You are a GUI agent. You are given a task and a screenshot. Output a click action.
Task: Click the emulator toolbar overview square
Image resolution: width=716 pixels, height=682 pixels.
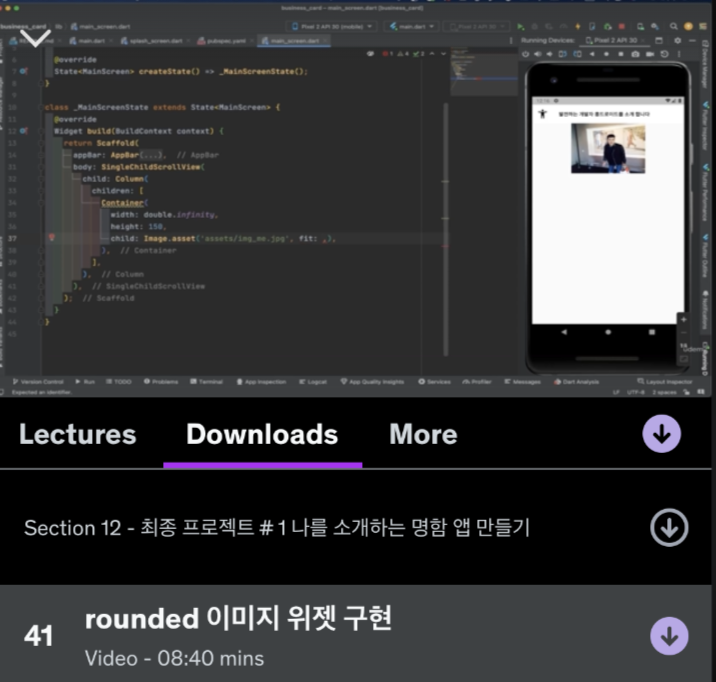[x=621, y=54]
